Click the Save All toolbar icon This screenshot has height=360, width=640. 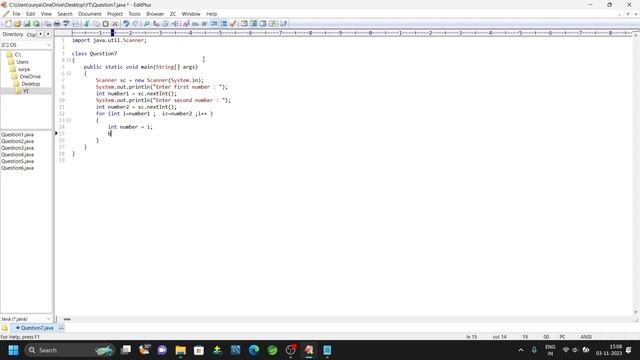(x=36, y=24)
